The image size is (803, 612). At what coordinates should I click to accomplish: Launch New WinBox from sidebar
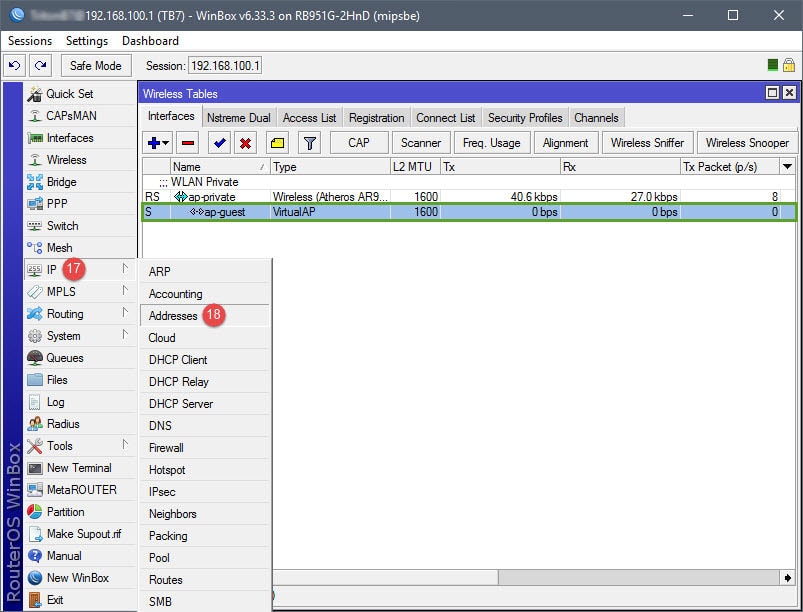[80, 578]
